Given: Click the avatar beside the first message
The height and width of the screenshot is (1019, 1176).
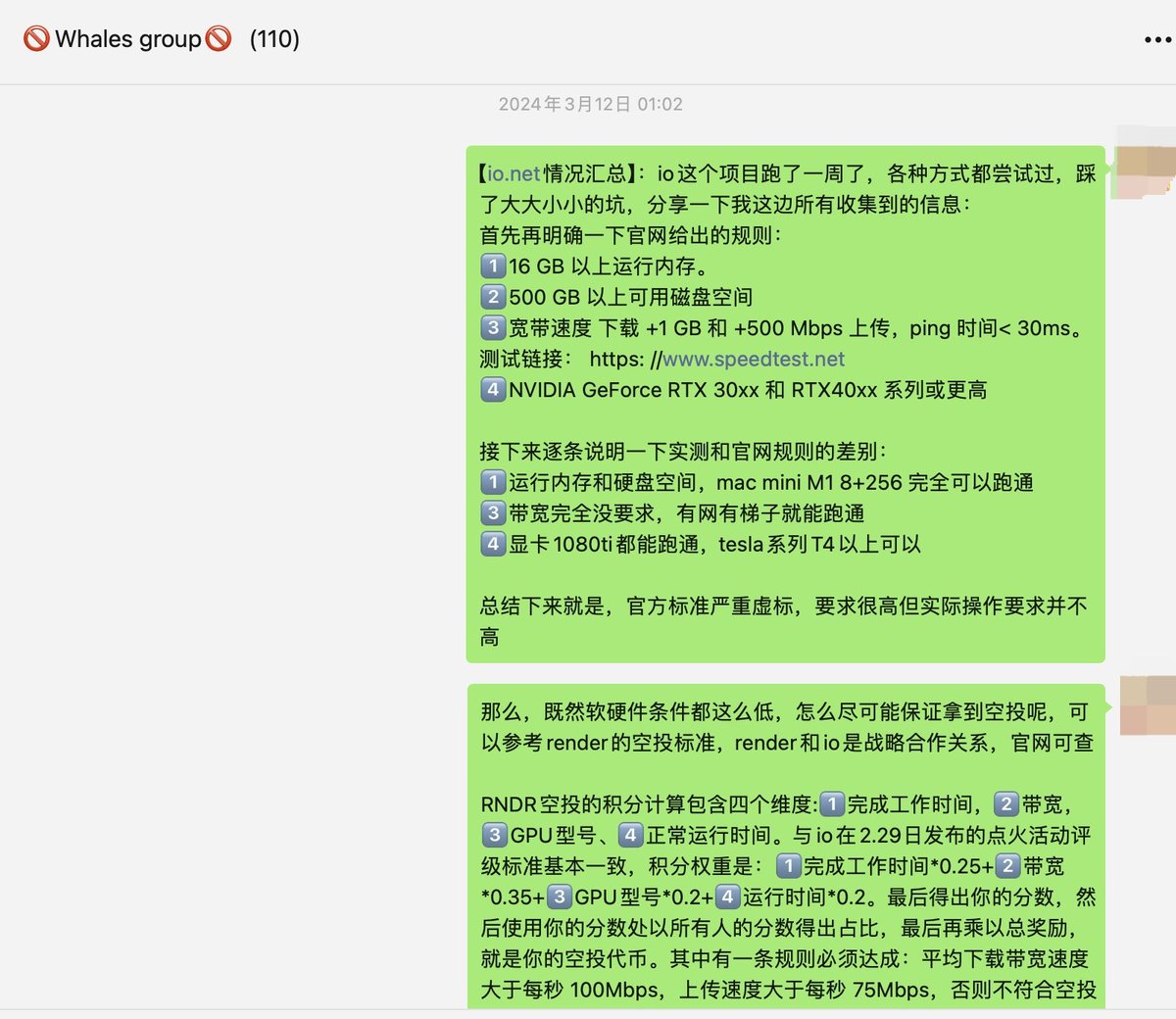Looking at the screenshot, I should tap(1144, 163).
